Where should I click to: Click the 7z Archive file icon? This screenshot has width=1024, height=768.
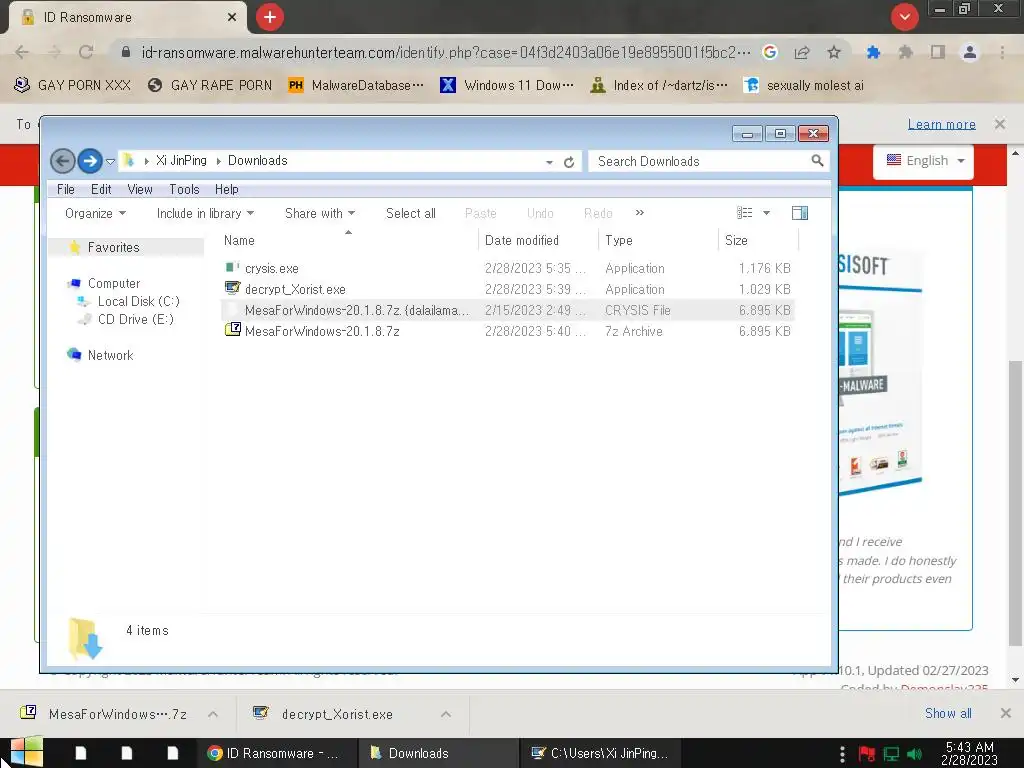click(x=232, y=330)
